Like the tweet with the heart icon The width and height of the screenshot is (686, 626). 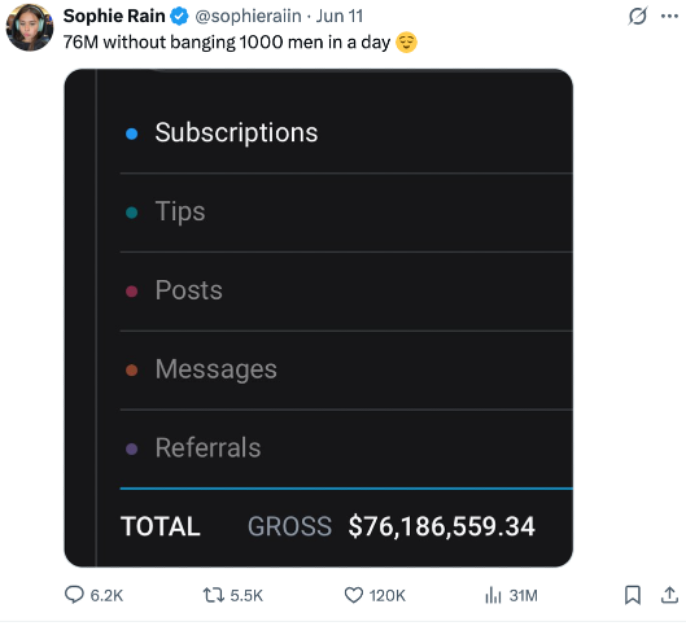pos(354,595)
